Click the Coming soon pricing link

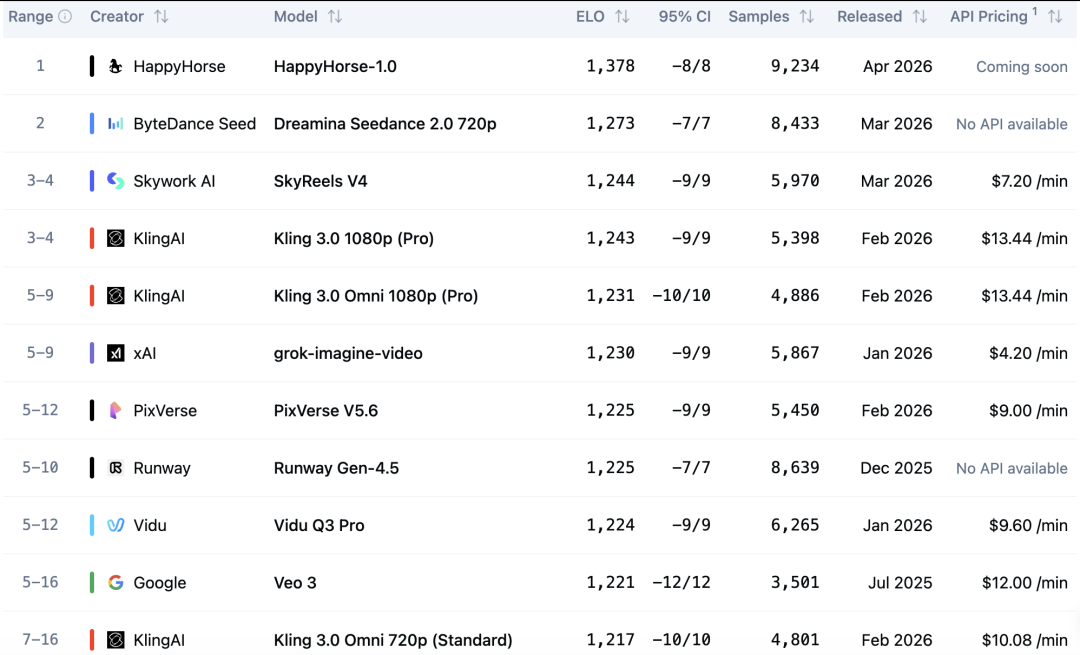[1021, 66]
